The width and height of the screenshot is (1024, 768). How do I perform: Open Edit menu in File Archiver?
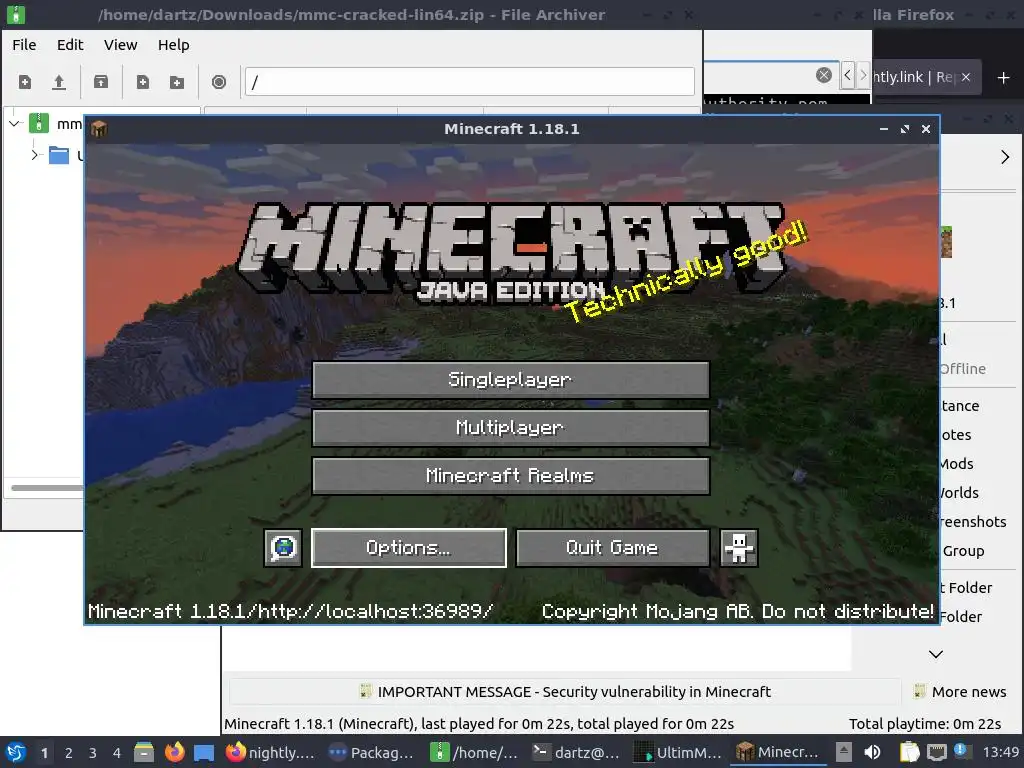70,44
